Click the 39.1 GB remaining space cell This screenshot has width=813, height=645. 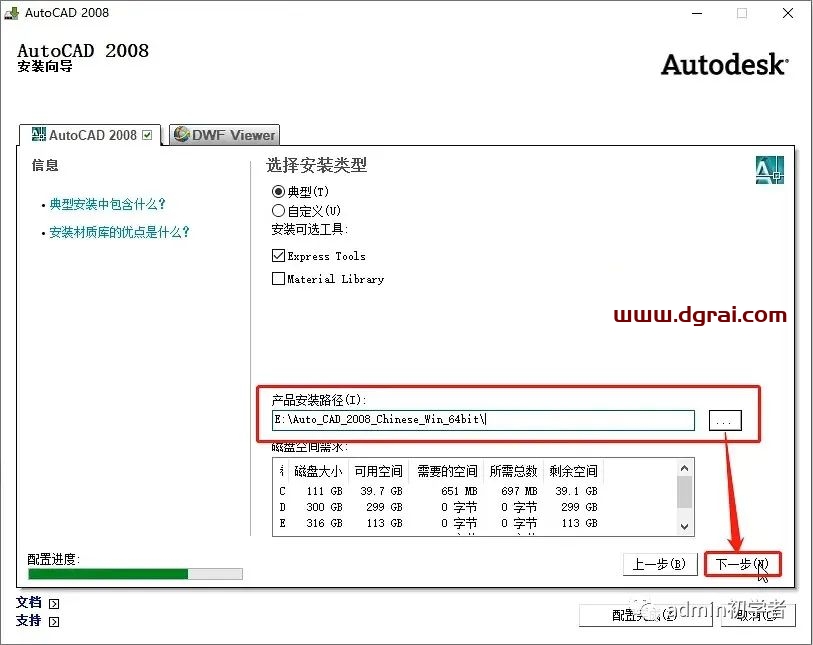coord(576,491)
